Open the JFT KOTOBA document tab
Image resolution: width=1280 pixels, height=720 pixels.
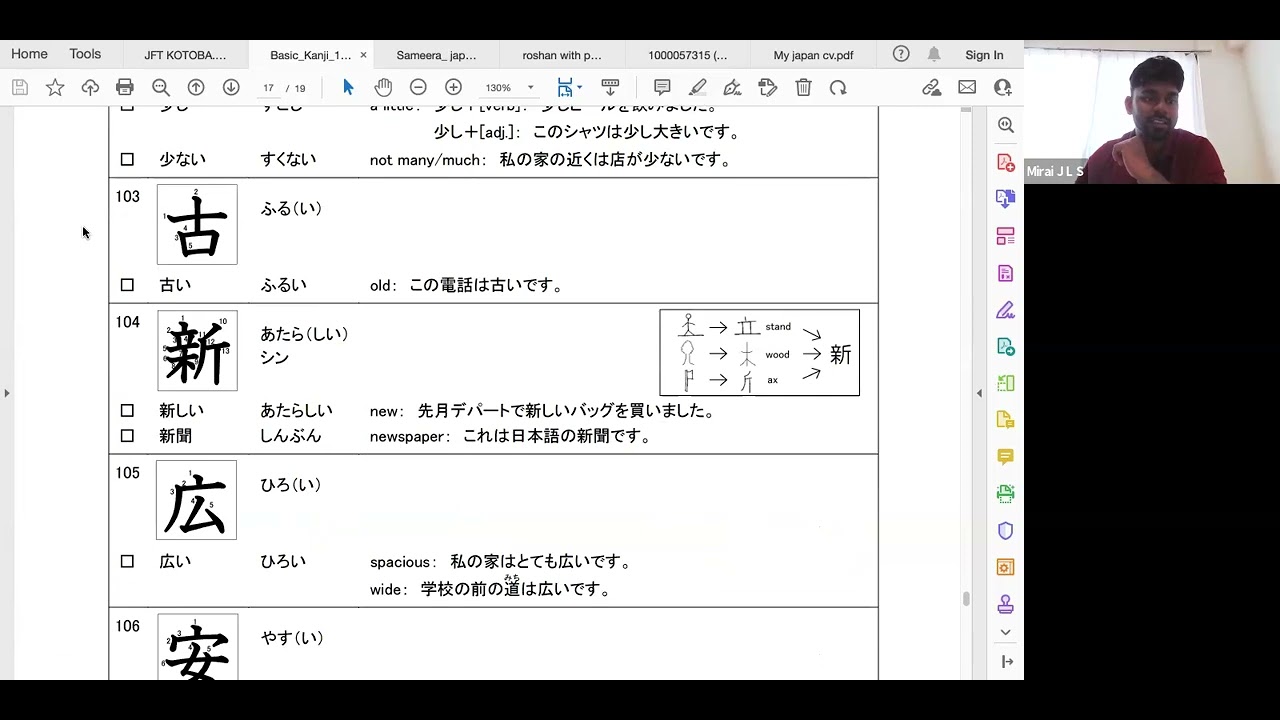[x=185, y=55]
